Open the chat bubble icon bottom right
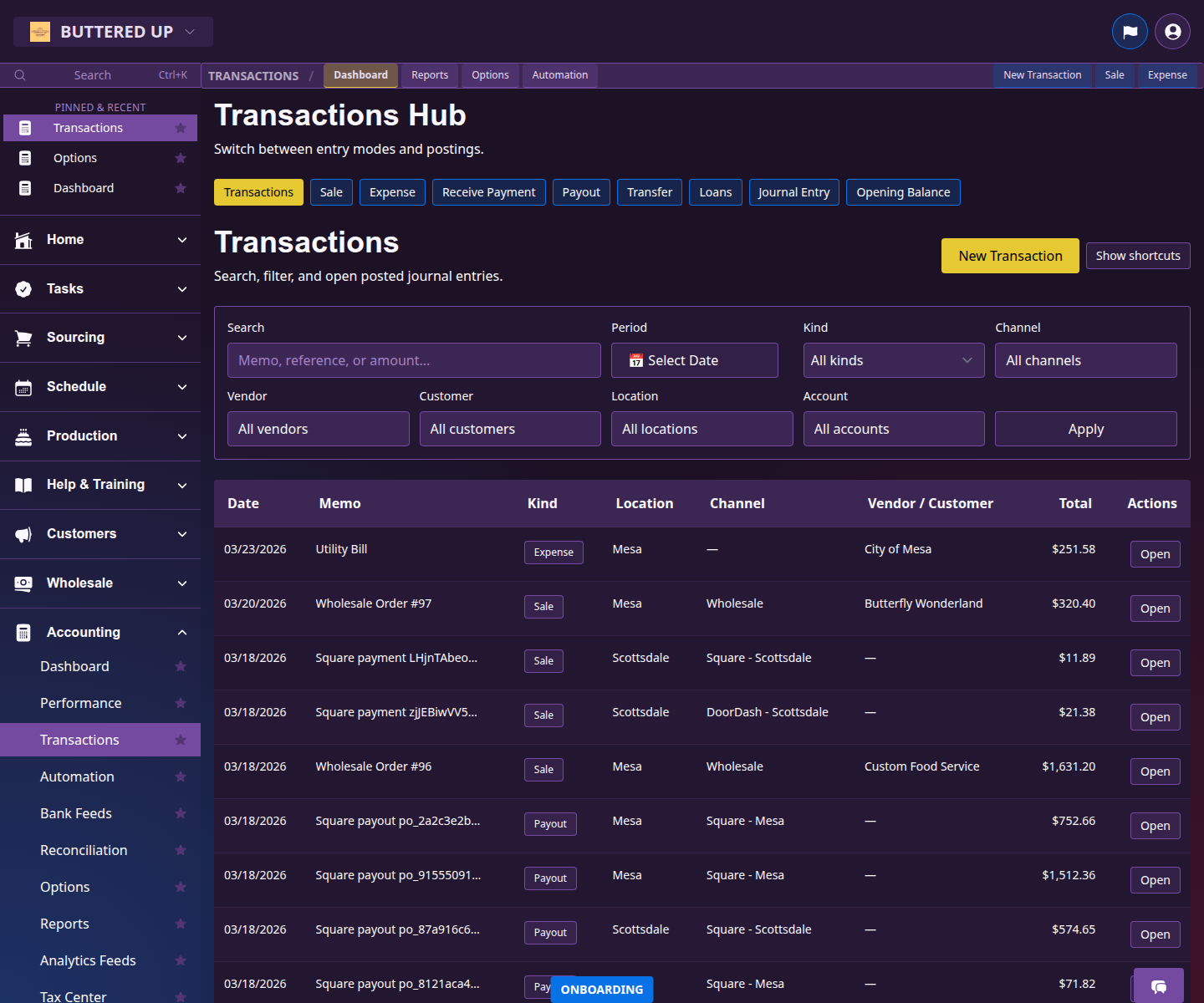Viewport: 1204px width, 1003px height. click(x=1159, y=986)
